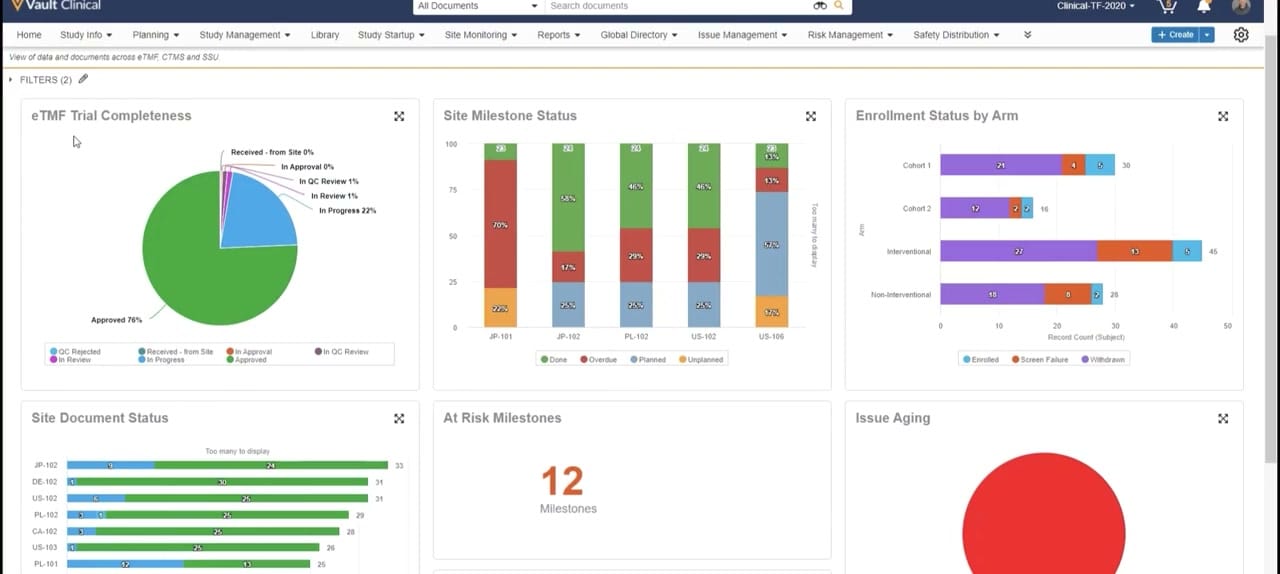Toggle the In Progress legend entry
Screen dimensions: 1280x574
coord(161,359)
